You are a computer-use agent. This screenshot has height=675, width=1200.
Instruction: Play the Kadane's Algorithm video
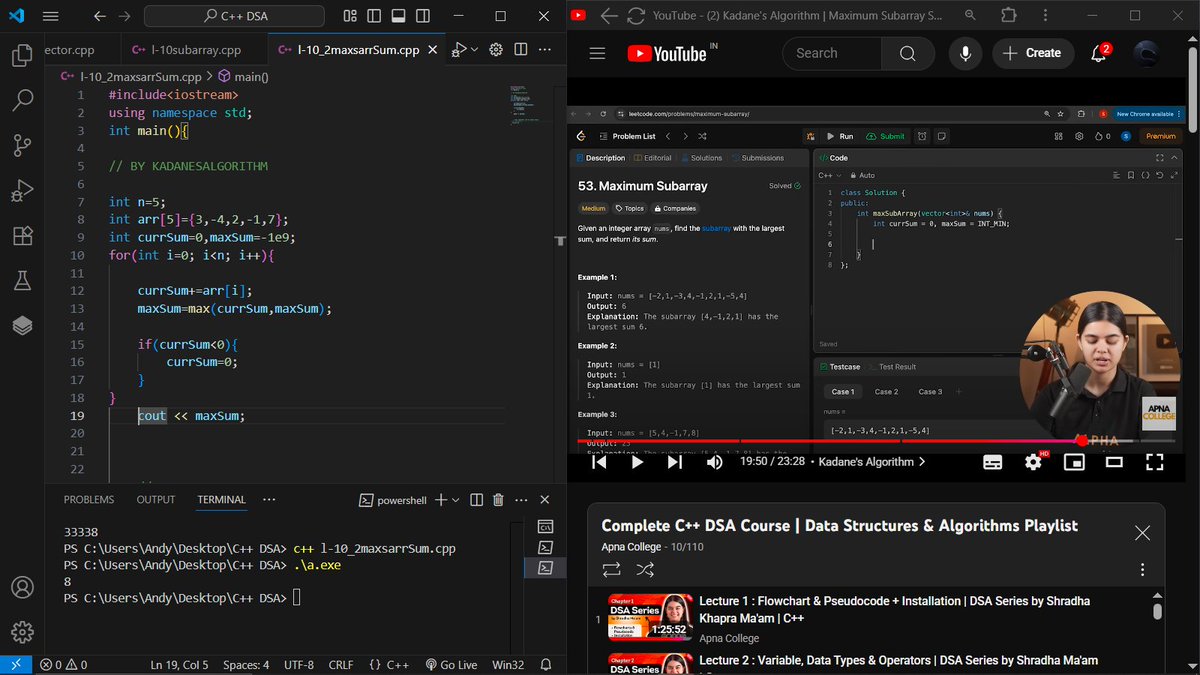coord(637,462)
